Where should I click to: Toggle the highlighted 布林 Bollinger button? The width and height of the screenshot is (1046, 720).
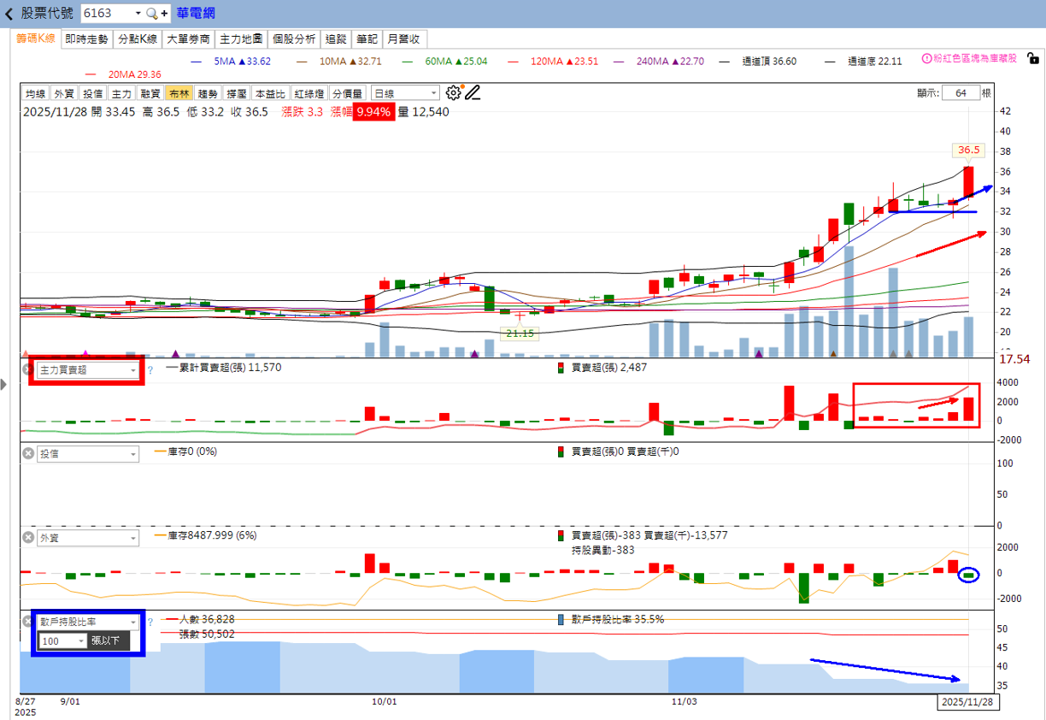click(x=179, y=93)
